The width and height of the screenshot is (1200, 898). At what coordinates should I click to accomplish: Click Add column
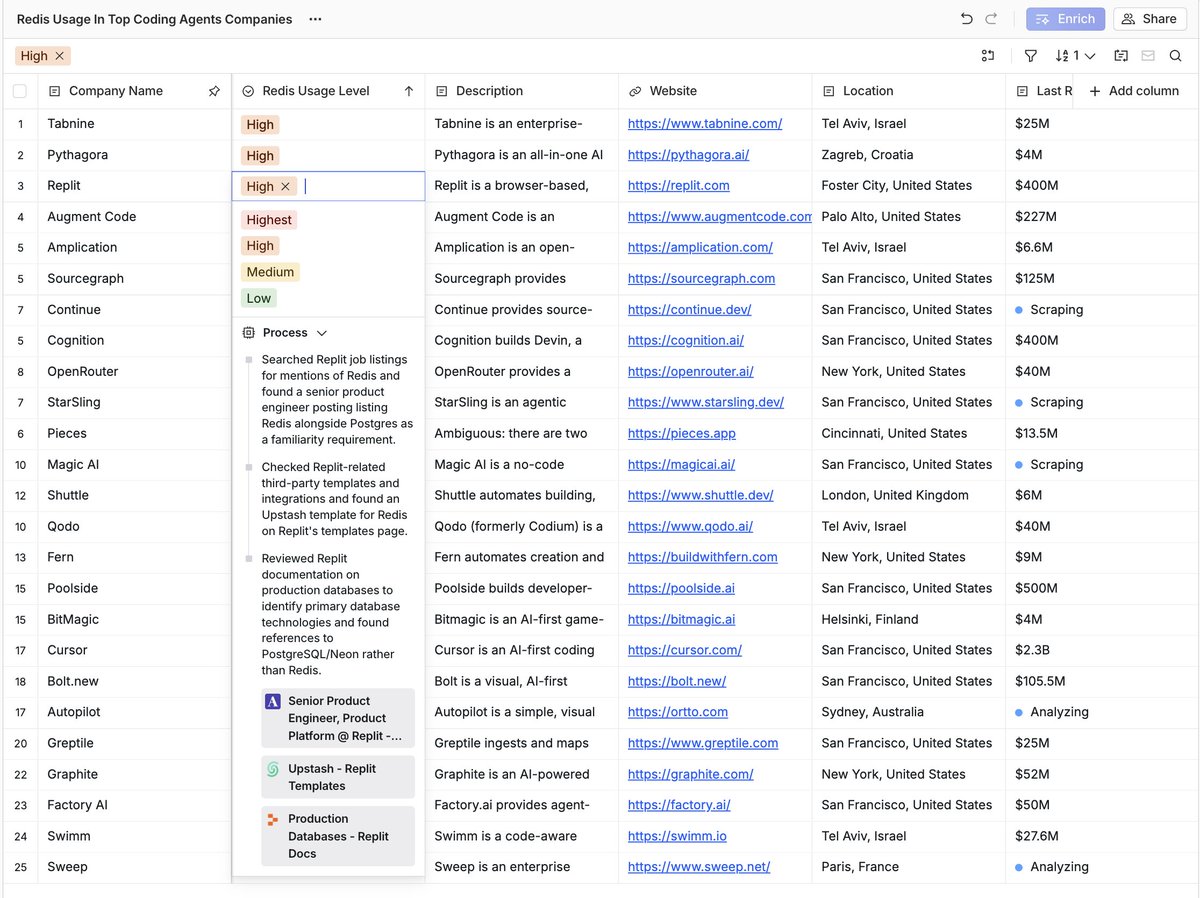[1134, 91]
